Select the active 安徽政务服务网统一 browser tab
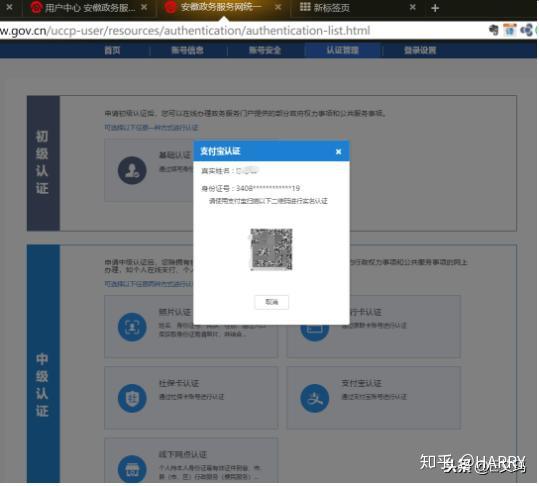 click(221, 7)
